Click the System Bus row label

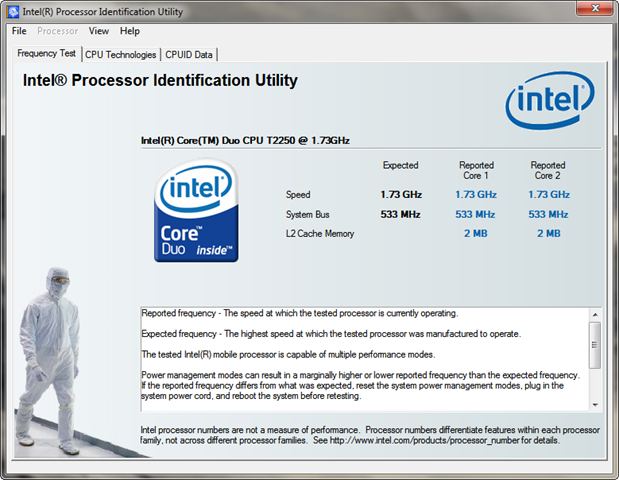click(x=308, y=214)
